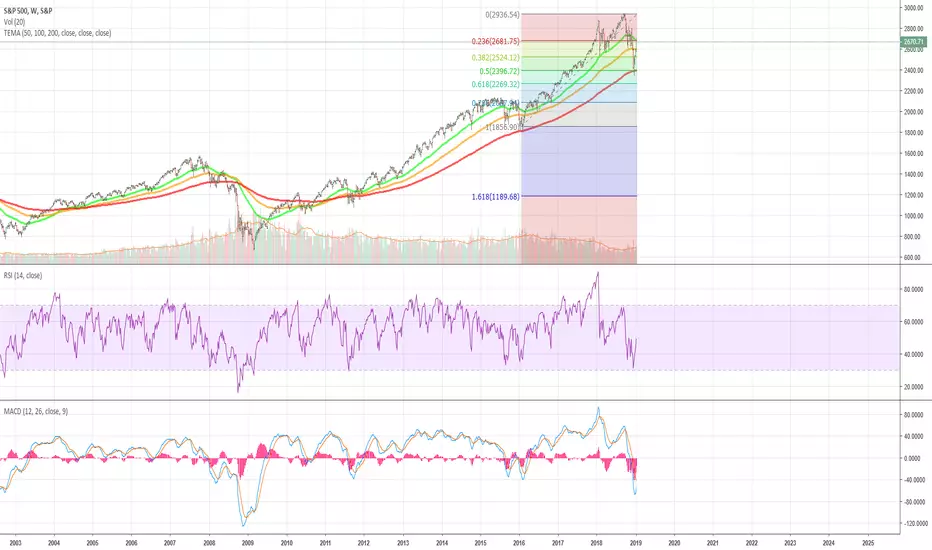Click the RSI 40.0000 axis label

914,354
